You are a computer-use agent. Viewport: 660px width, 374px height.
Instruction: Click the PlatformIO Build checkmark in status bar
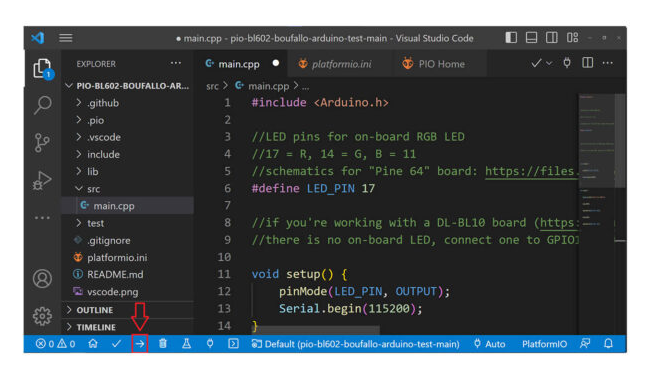(116, 344)
